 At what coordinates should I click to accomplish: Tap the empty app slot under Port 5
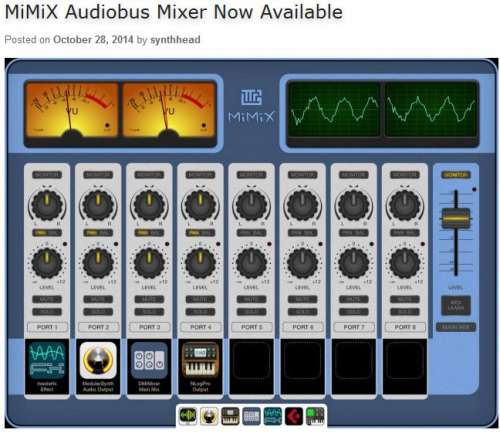[x=252, y=361]
